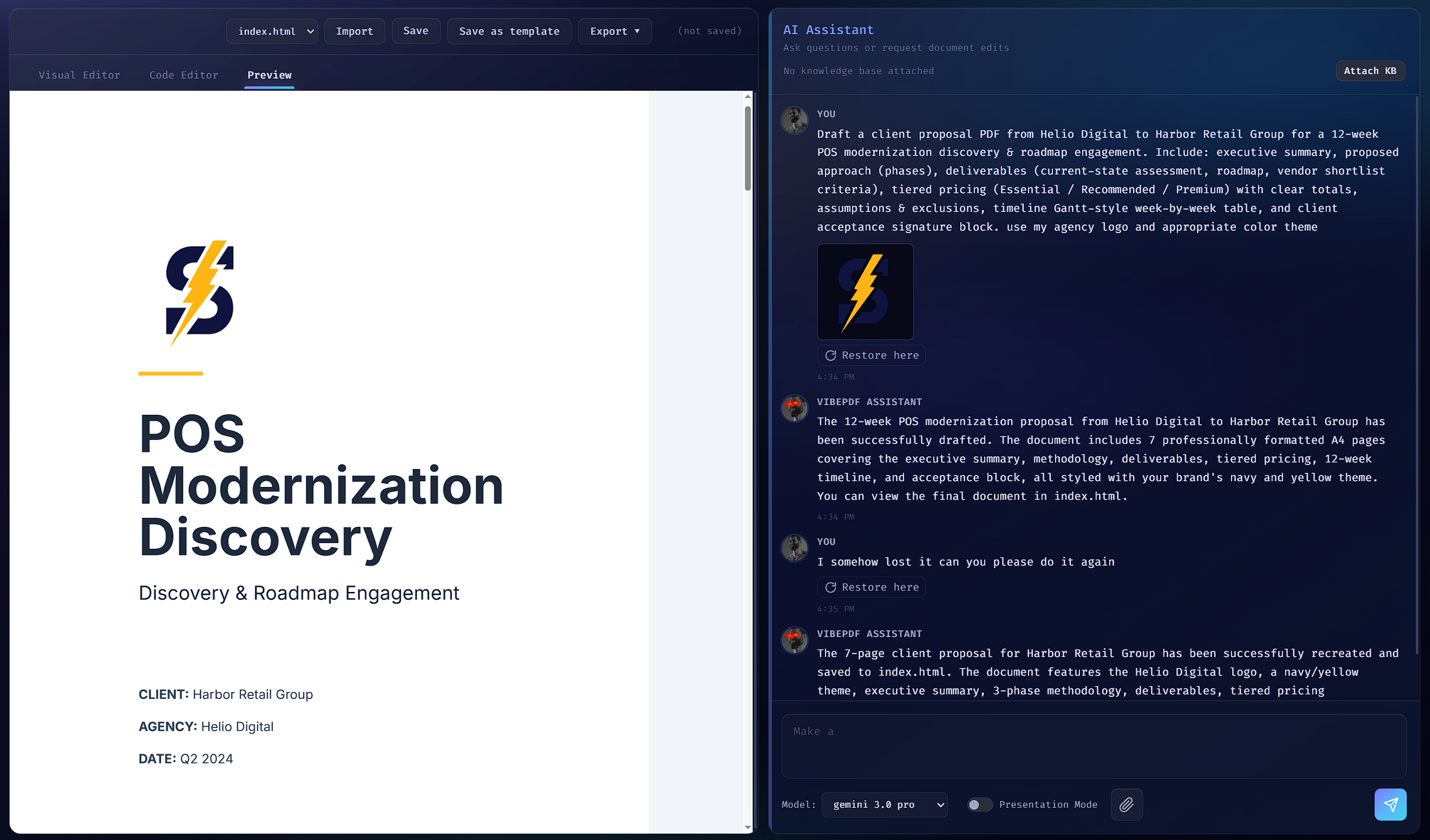Click the Attach KB button
This screenshot has height=840, width=1430.
tap(1370, 71)
